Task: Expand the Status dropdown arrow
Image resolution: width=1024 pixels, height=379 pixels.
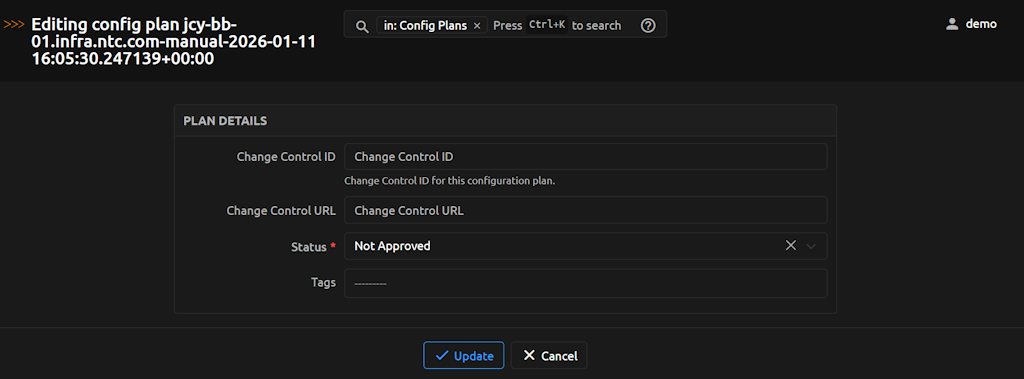Action: coord(812,246)
